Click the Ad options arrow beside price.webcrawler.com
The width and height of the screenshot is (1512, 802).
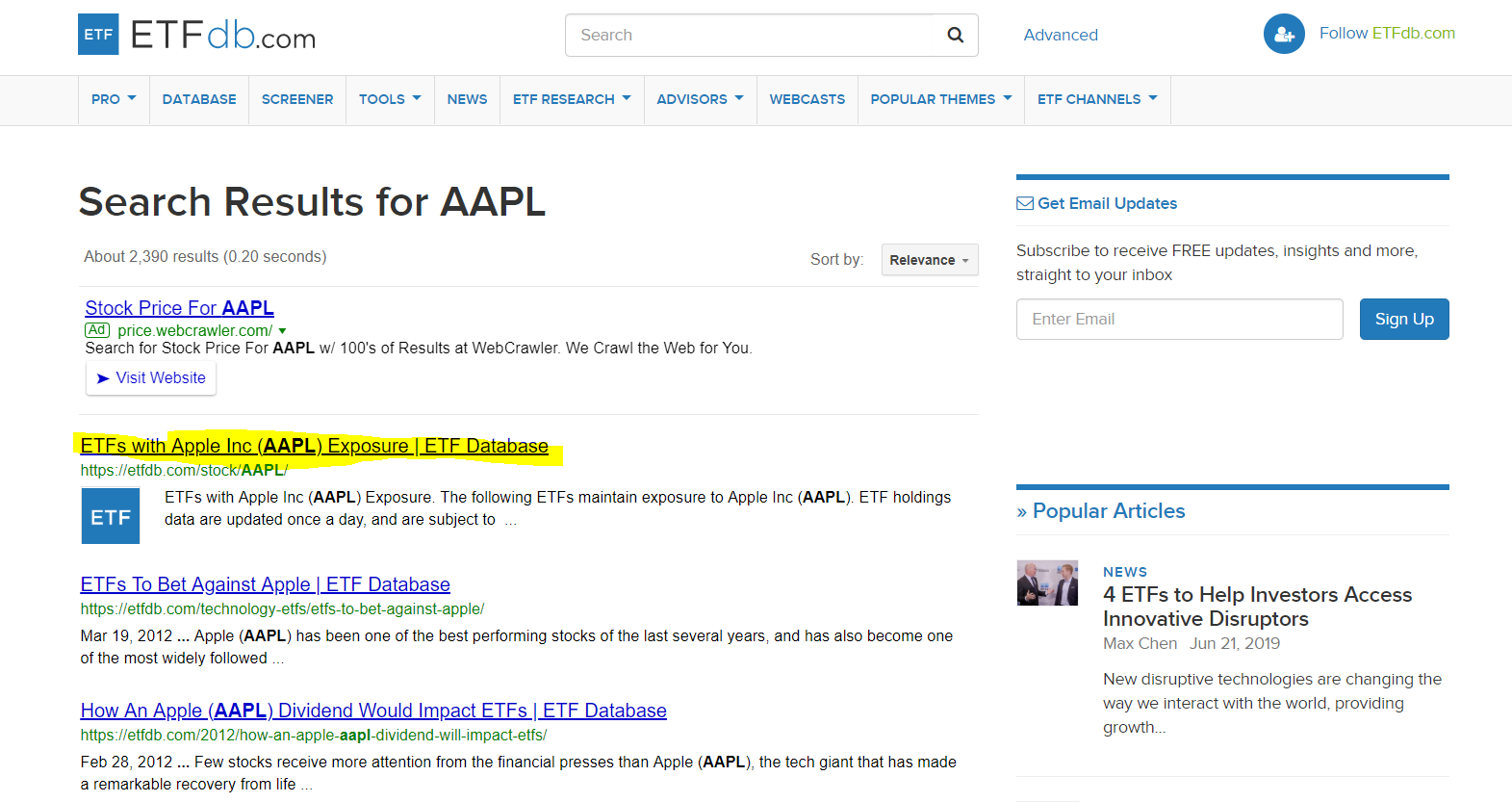(x=282, y=331)
